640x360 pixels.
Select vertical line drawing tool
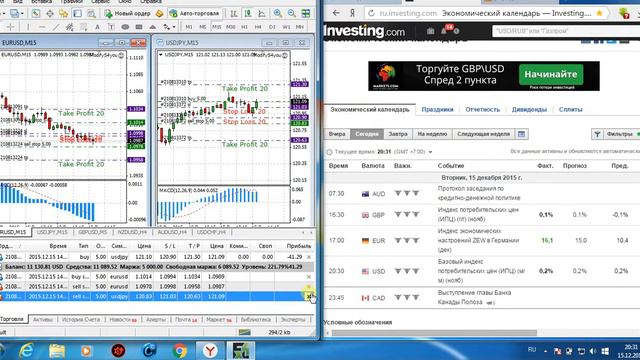pyautogui.click(x=28, y=27)
